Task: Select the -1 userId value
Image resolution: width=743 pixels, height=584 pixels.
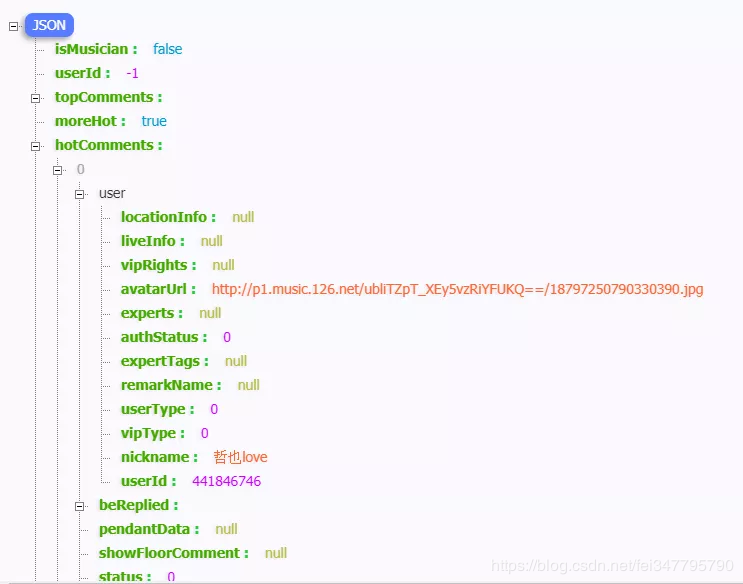Action: pyautogui.click(x=132, y=73)
